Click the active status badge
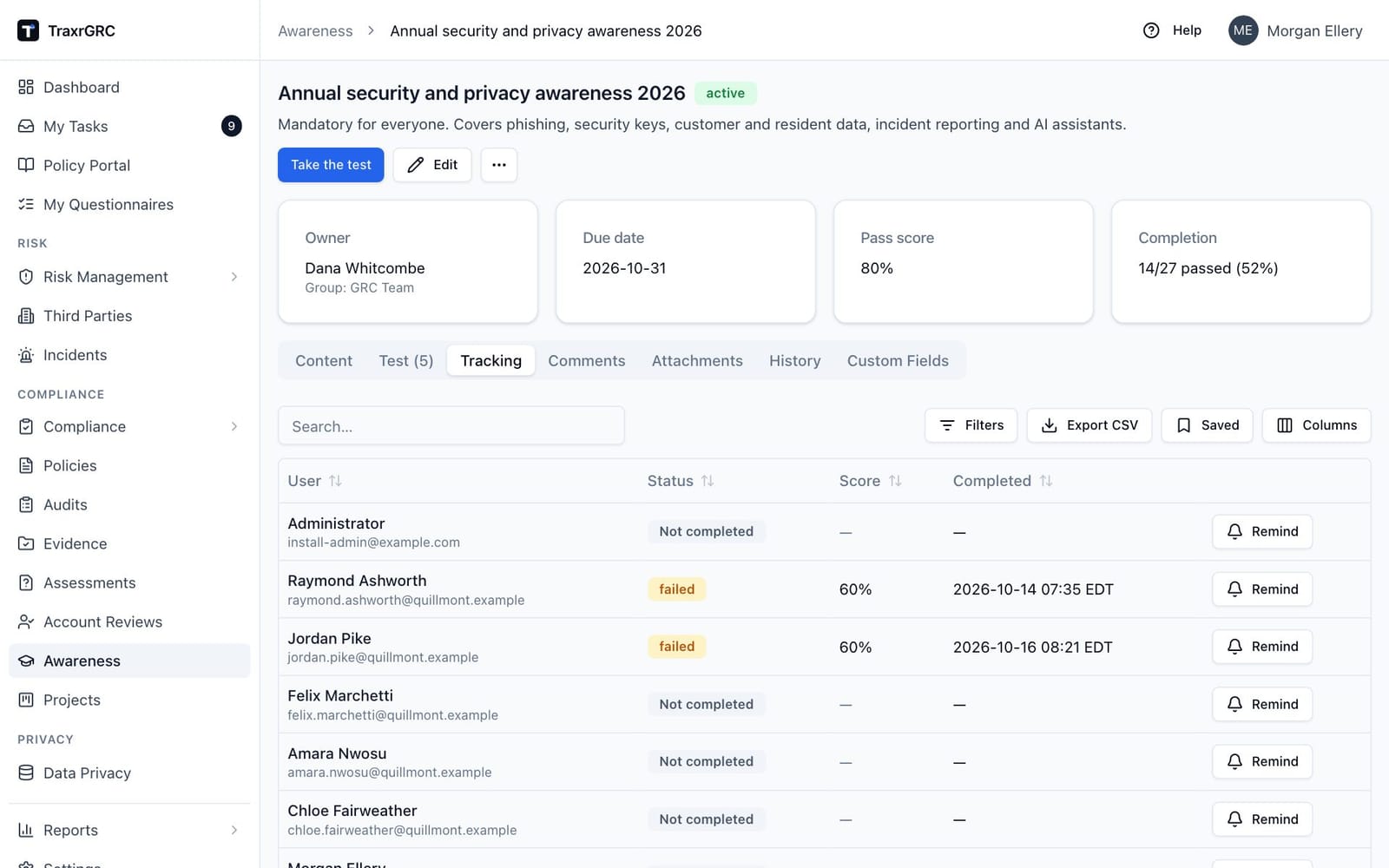This screenshot has width=1389, height=868. pos(726,93)
